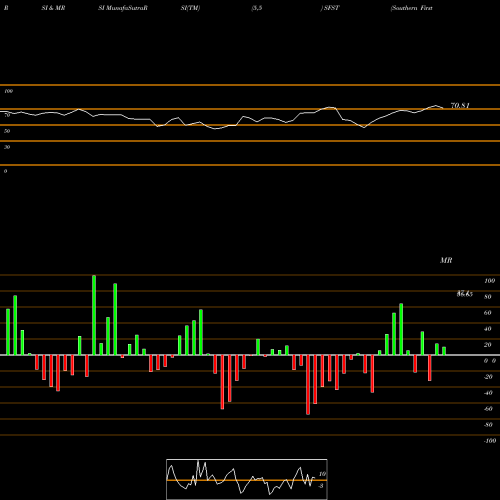Click the tallest green bar in MR histogram
The height and width of the screenshot is (500, 500).
[94, 315]
